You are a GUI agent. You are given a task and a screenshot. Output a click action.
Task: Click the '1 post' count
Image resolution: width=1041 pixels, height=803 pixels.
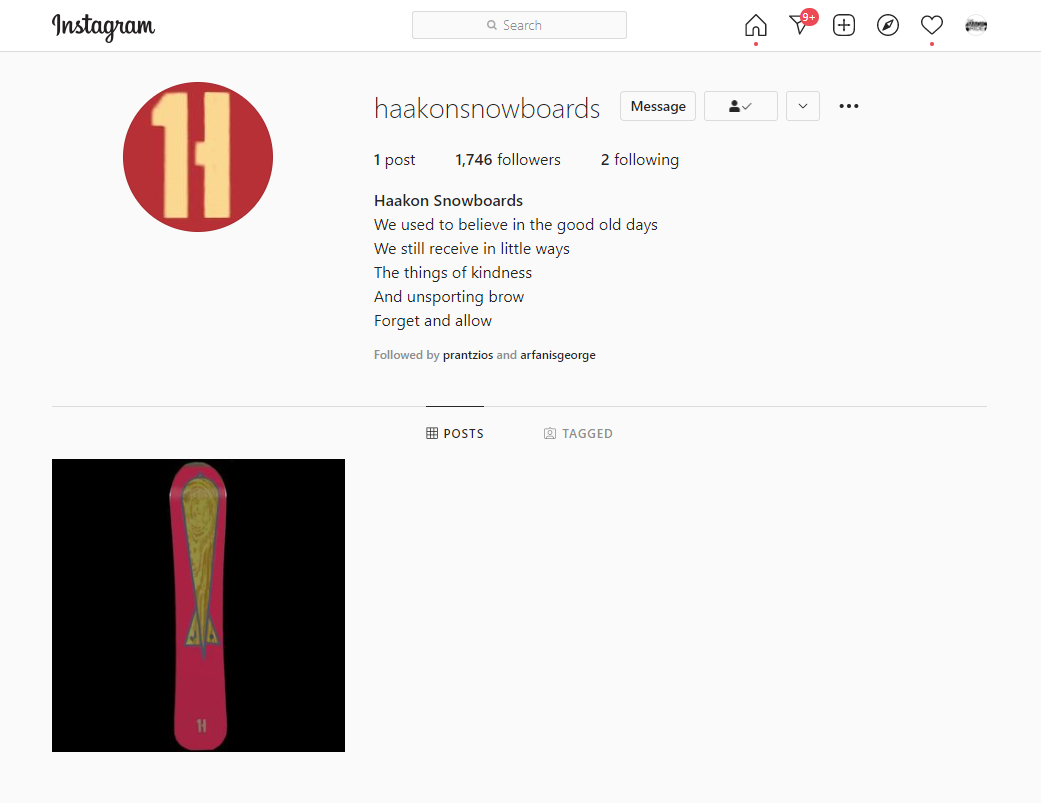[394, 160]
